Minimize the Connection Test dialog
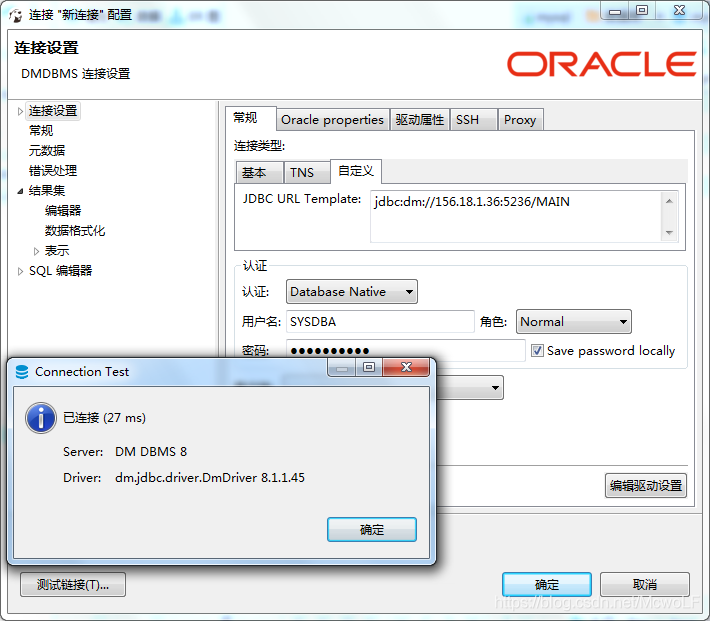 [342, 368]
